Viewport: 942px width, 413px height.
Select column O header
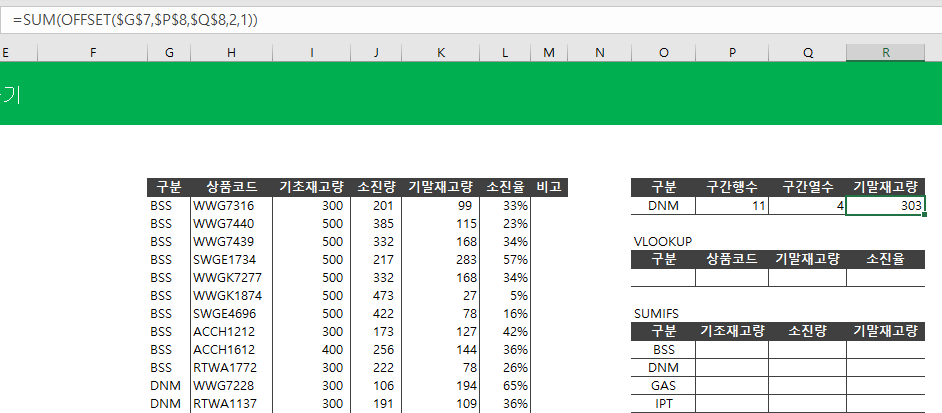[x=664, y=53]
